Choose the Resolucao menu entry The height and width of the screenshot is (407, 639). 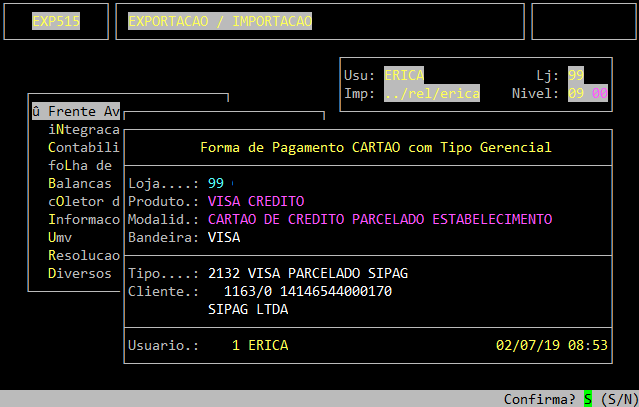click(84, 255)
